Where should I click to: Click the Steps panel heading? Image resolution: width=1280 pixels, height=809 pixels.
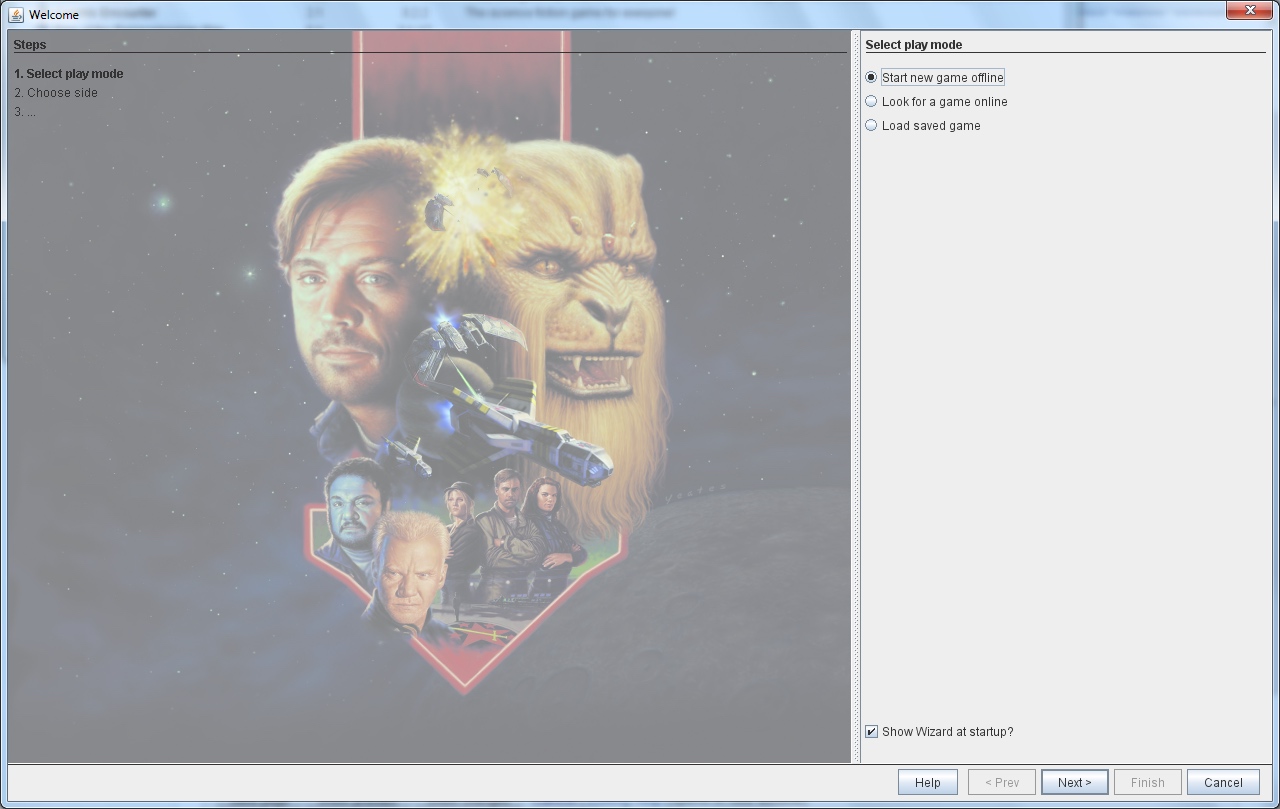(x=30, y=44)
